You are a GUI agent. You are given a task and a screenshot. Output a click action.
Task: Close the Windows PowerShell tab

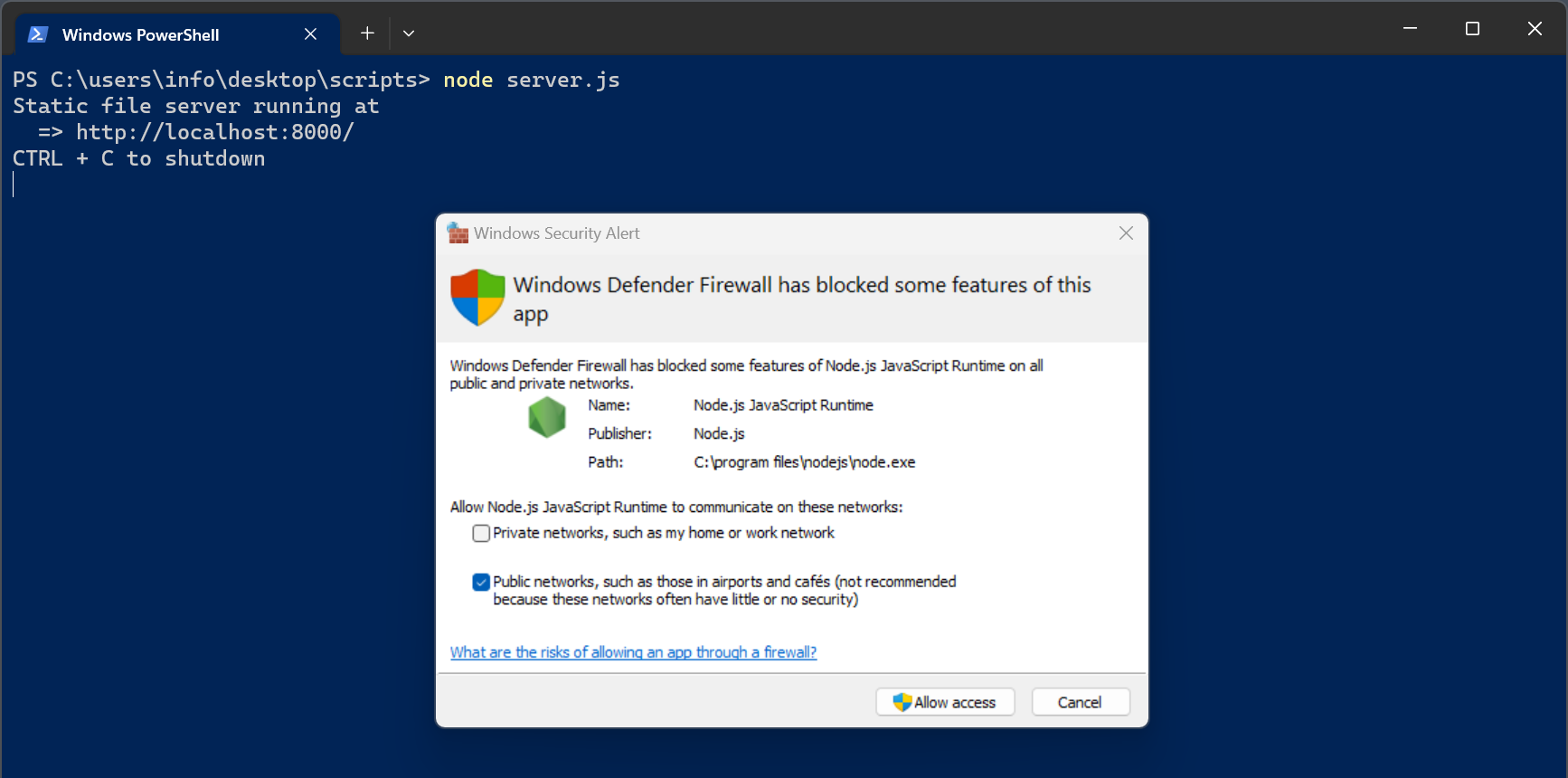click(310, 34)
